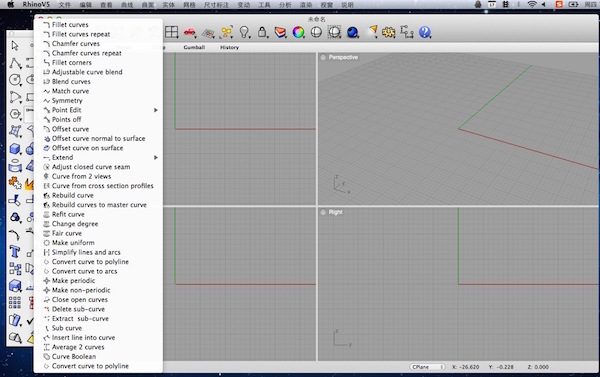This screenshot has height=377, width=600.
Task: Toggle the History recording option
Action: 229,47
